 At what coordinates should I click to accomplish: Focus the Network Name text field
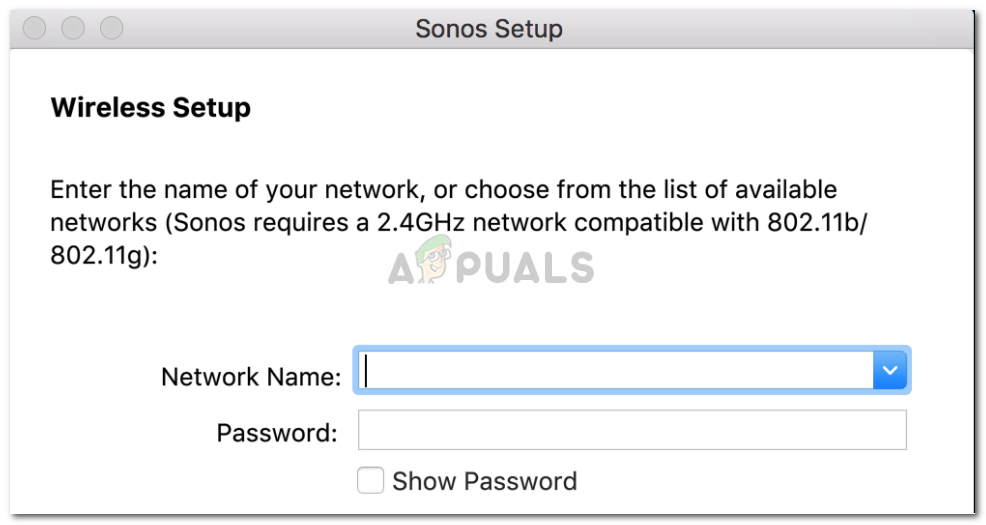click(614, 371)
